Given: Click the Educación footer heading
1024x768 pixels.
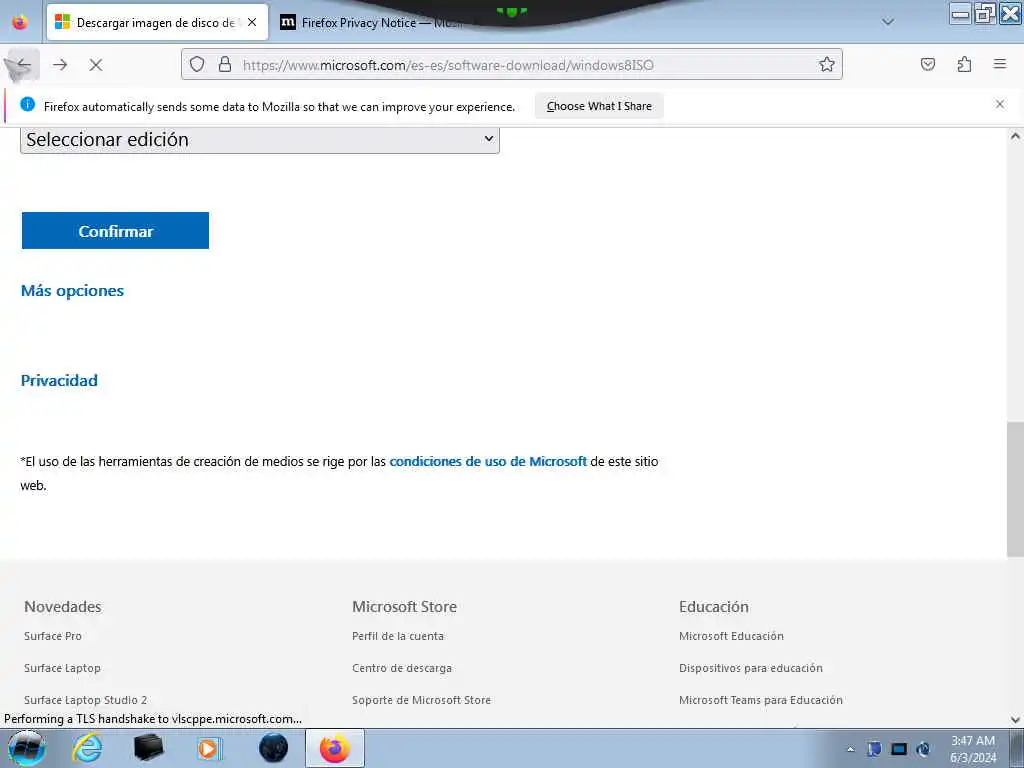Looking at the screenshot, I should pos(714,607).
